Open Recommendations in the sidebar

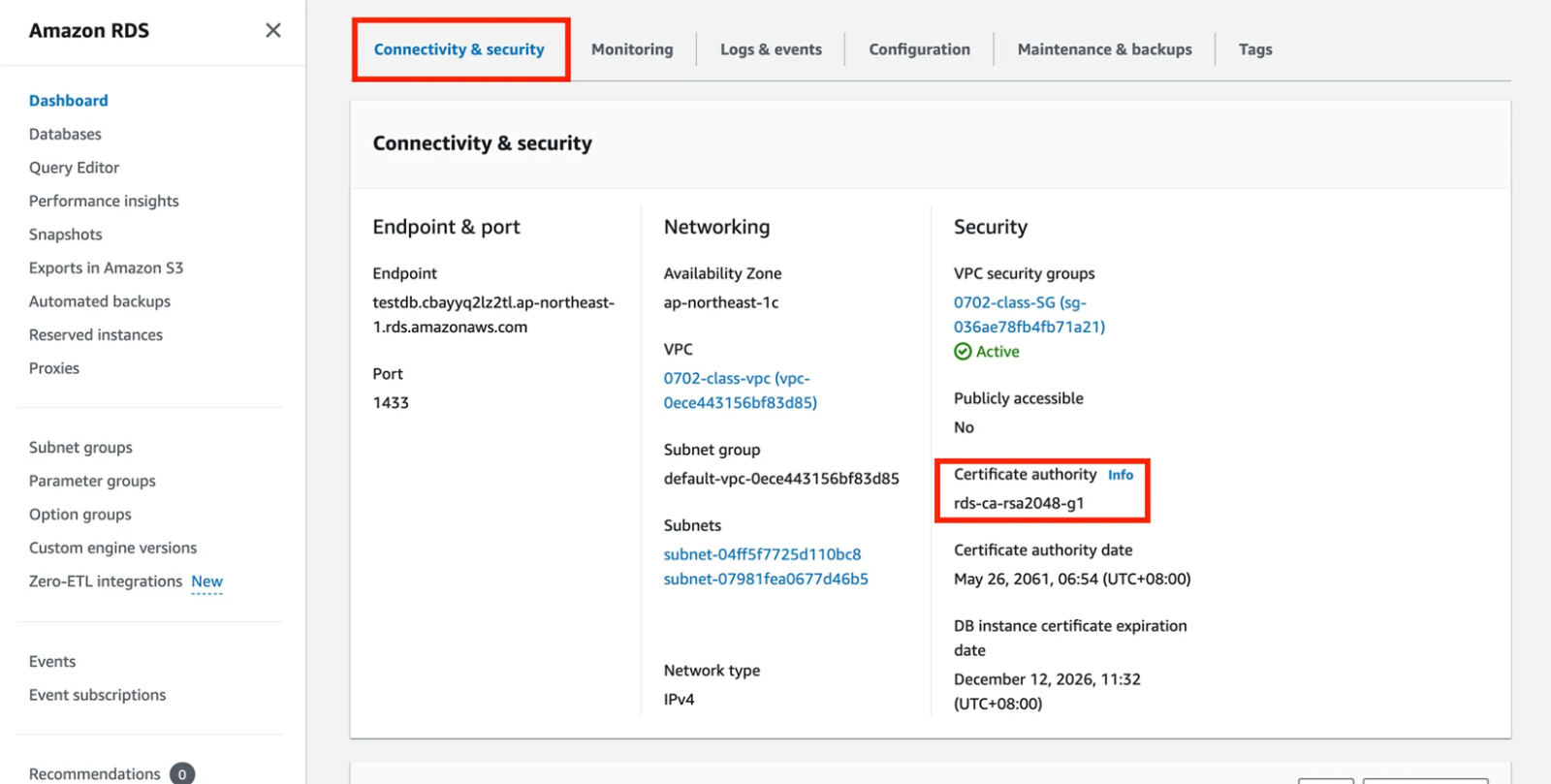(94, 773)
